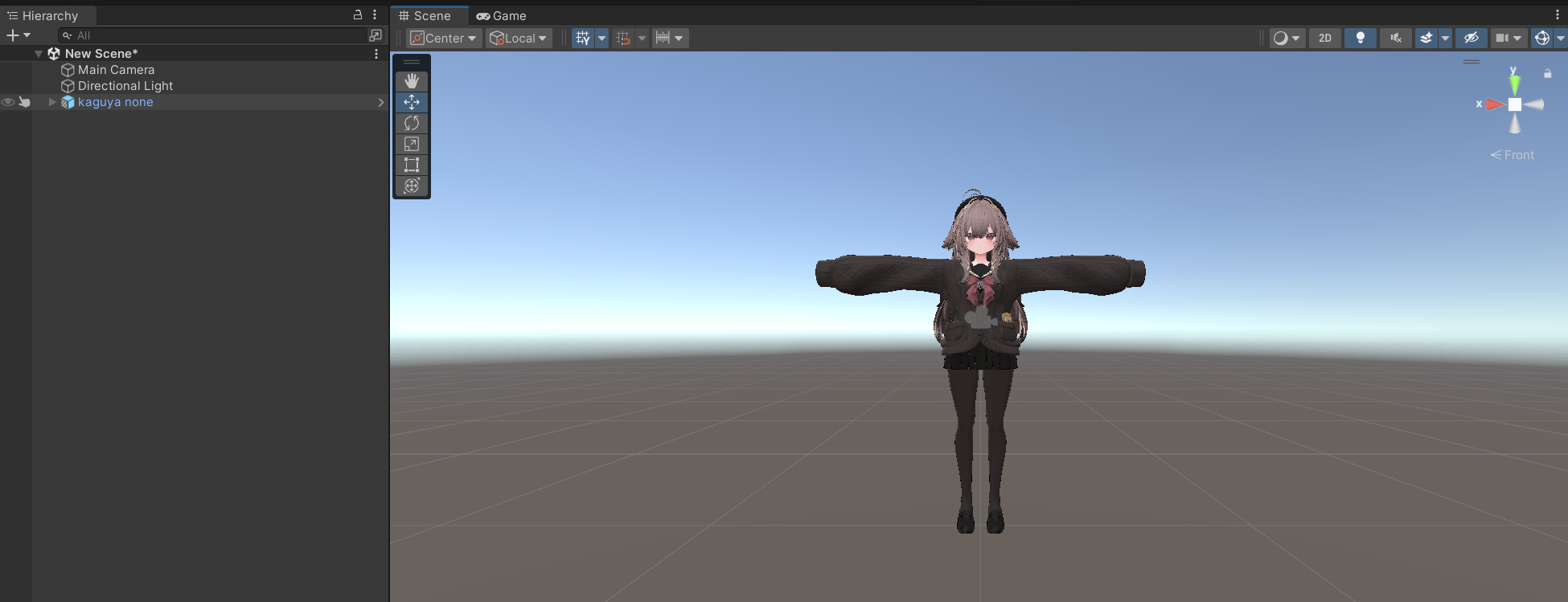Select the Rect tool
Image resolution: width=1568 pixels, height=602 pixels.
tap(412, 165)
